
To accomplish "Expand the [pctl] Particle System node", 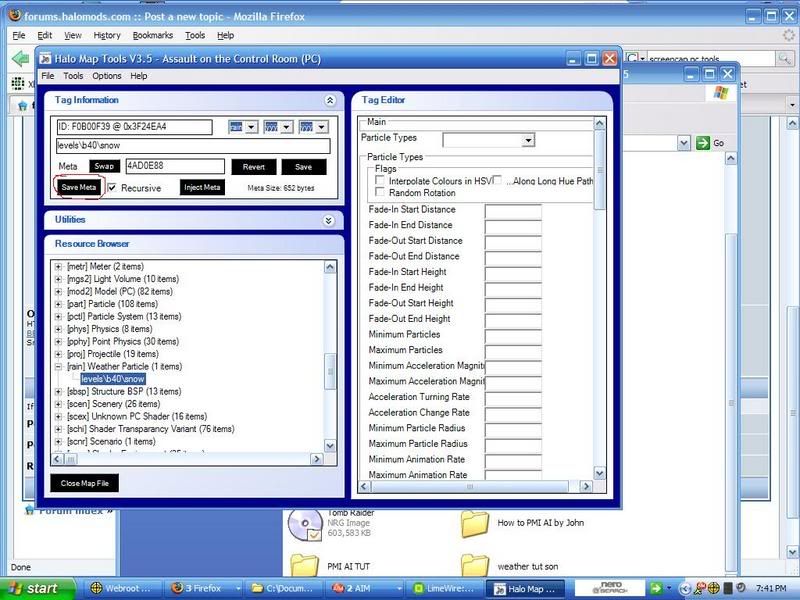I will click(x=58, y=317).
